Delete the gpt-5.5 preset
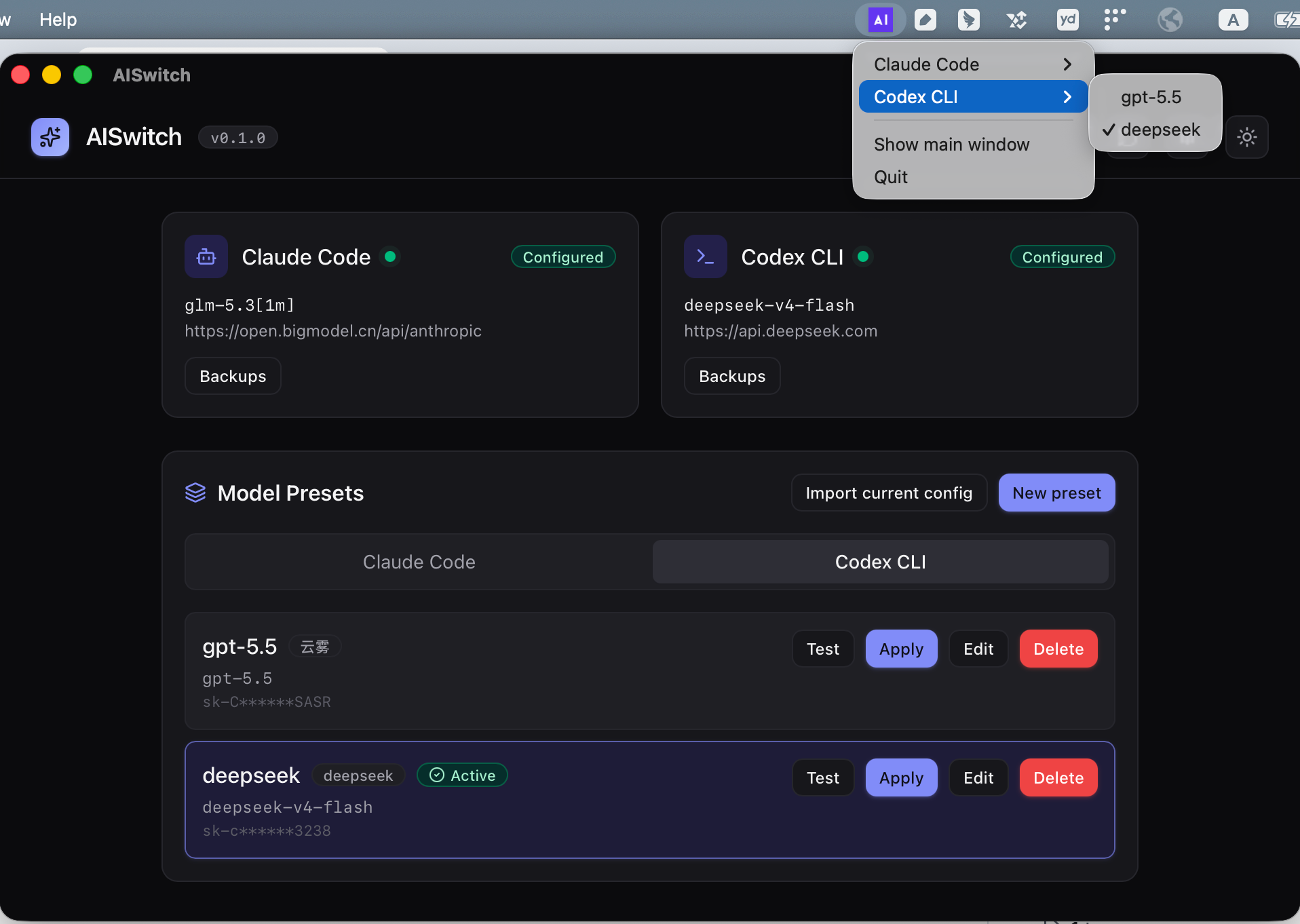The height and width of the screenshot is (924, 1300). (1058, 649)
